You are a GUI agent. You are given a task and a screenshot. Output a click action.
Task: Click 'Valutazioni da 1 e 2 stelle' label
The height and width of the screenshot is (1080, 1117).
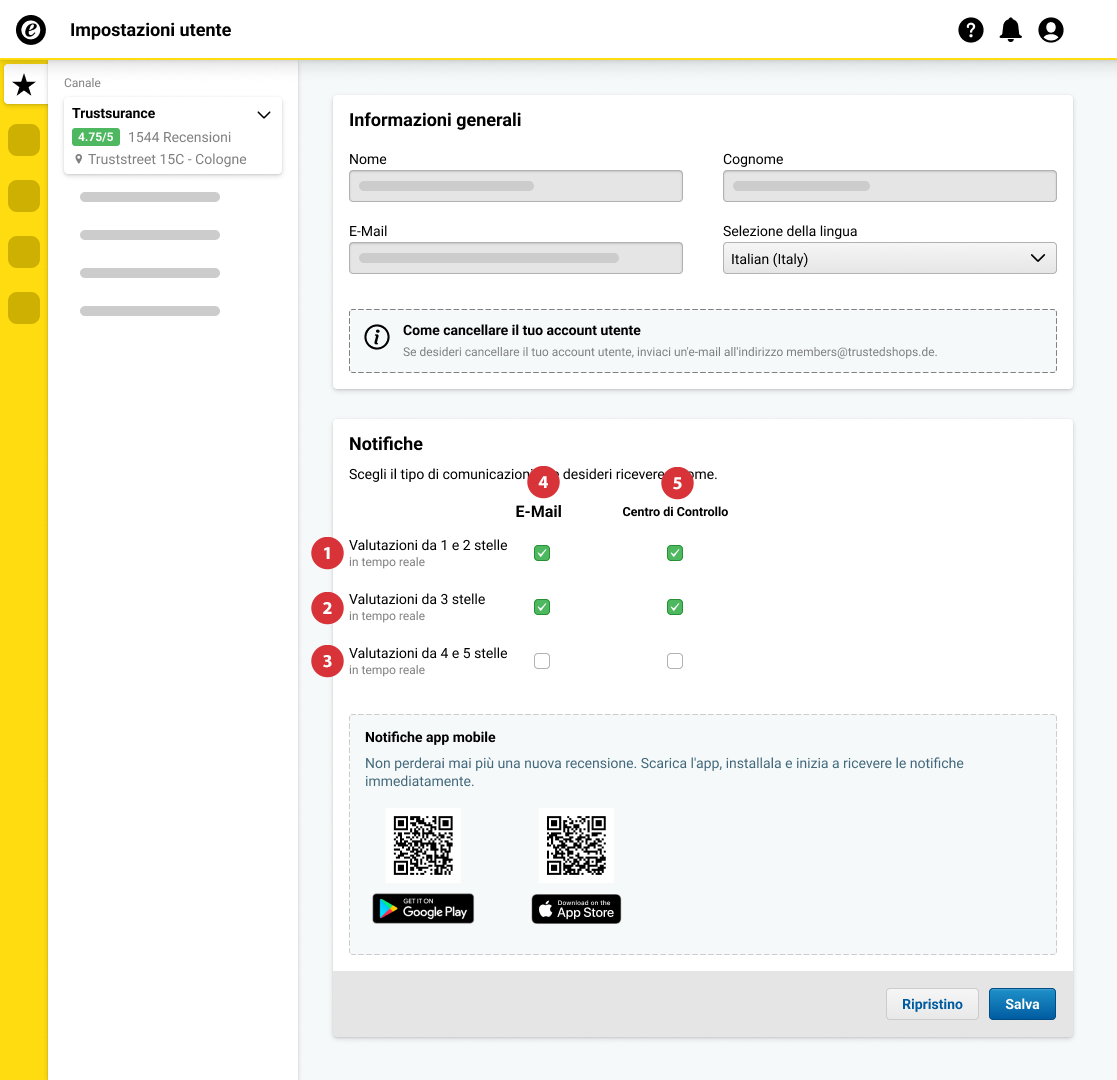[428, 545]
